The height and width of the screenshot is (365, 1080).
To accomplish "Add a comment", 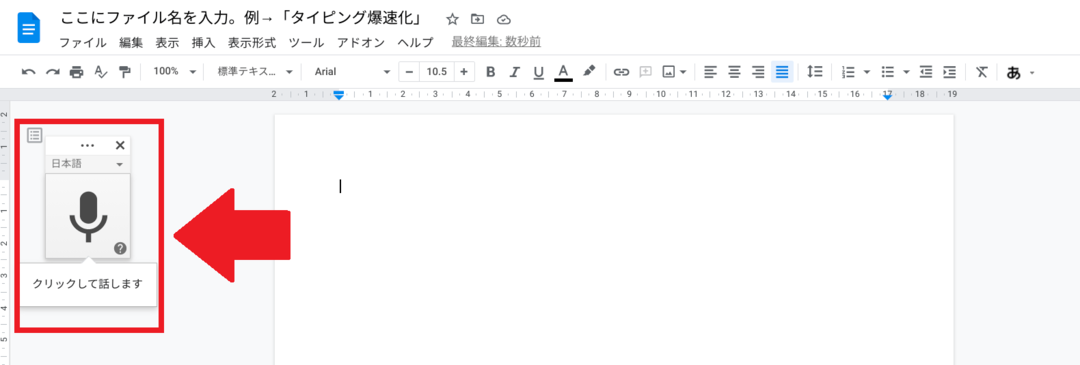I will point(646,72).
